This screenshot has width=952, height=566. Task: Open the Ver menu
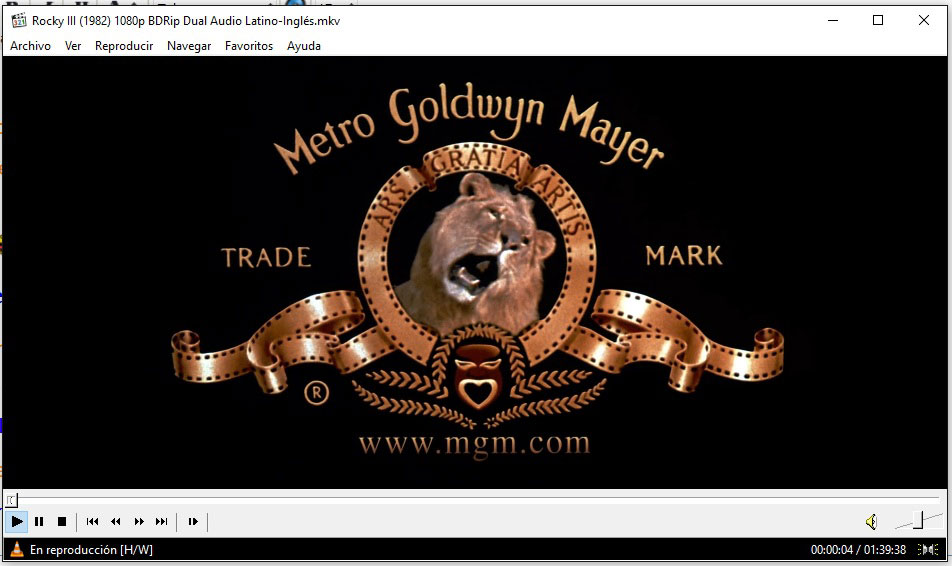click(73, 46)
